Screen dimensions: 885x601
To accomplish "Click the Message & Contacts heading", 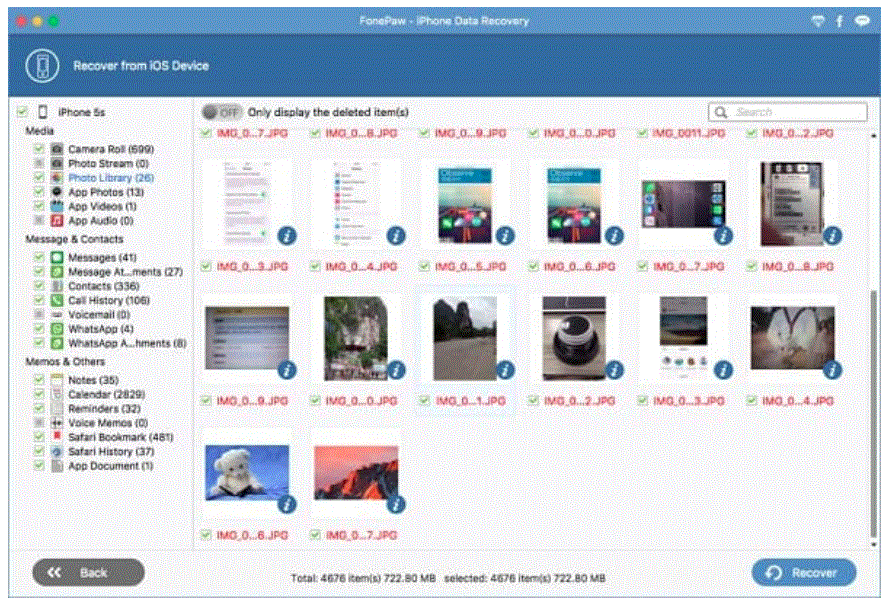I will pos(74,239).
